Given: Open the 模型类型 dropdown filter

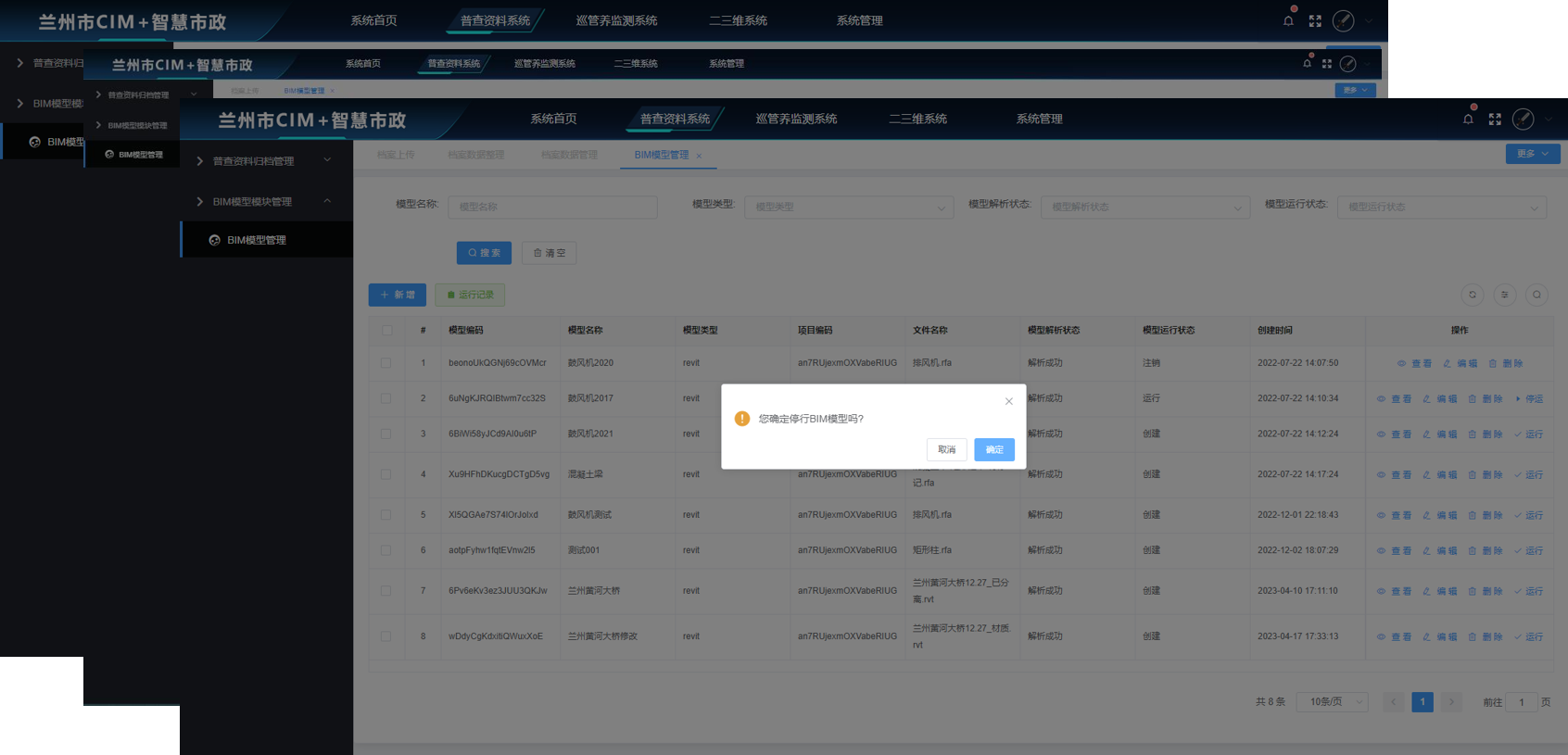Looking at the screenshot, I should [x=848, y=207].
